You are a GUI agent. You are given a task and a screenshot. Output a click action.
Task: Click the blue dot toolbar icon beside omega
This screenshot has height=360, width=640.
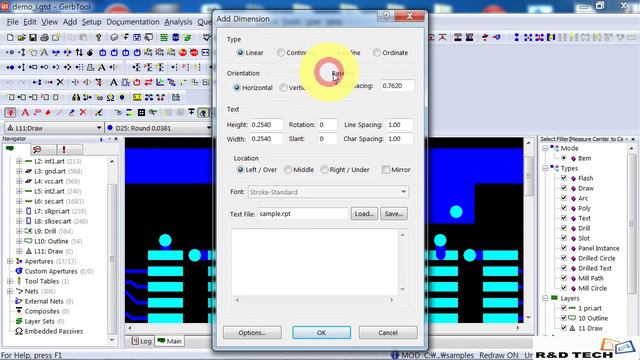[122, 97]
